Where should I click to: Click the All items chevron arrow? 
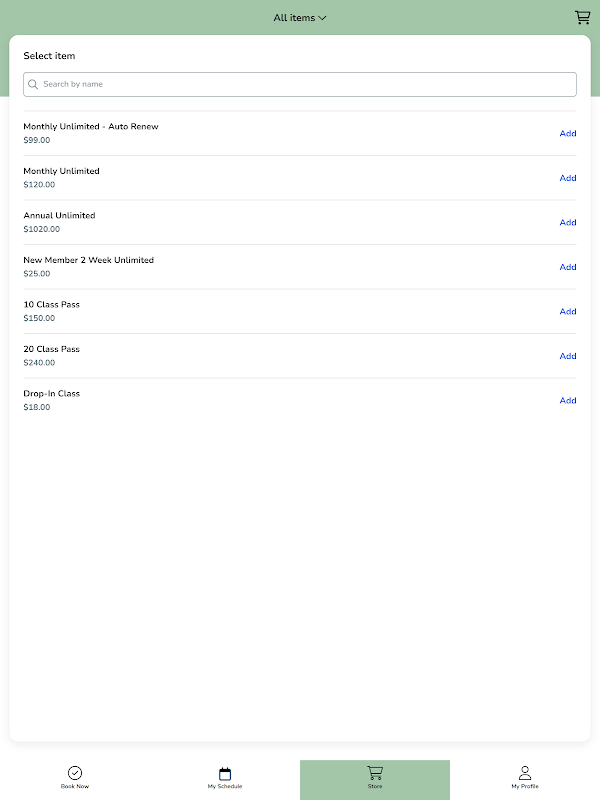[x=322, y=18]
